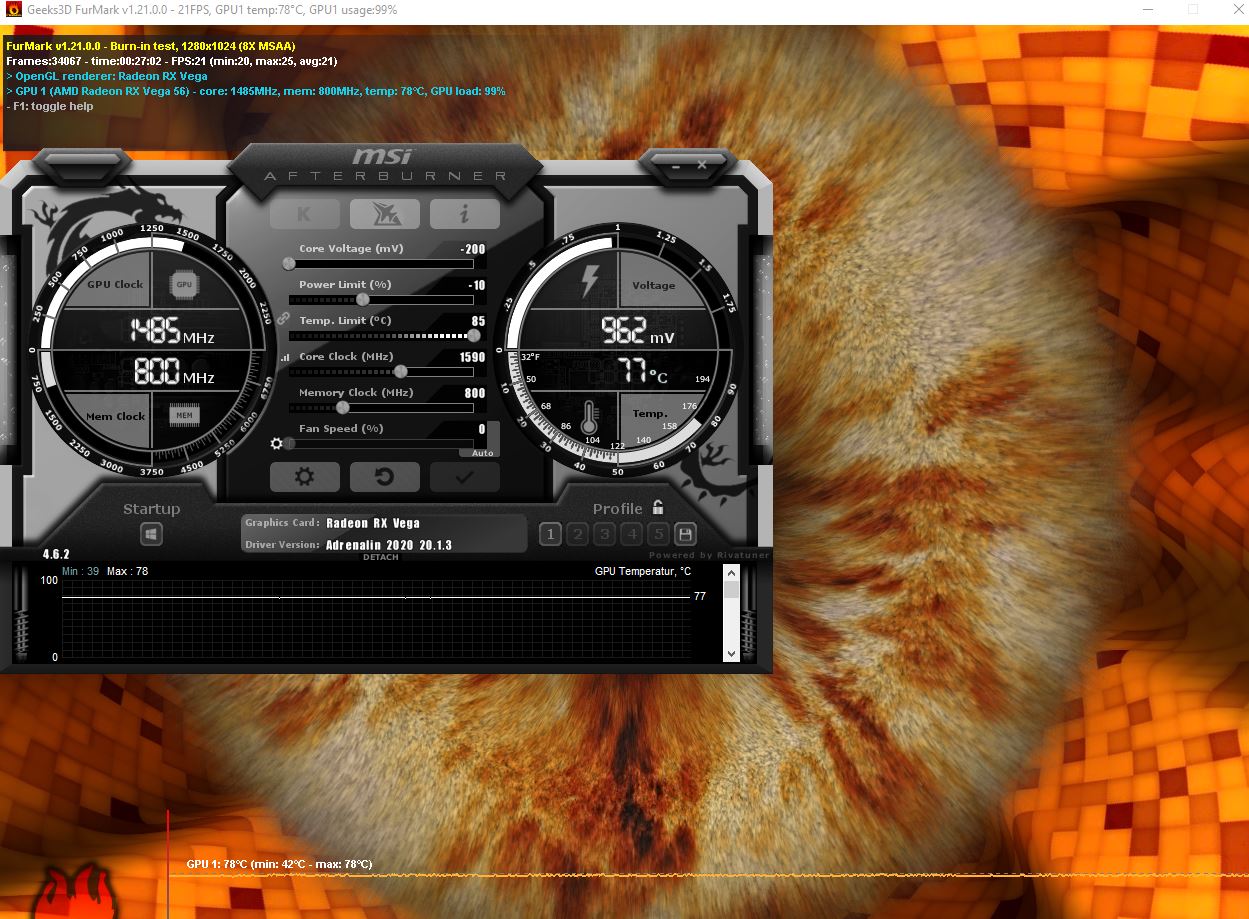The width and height of the screenshot is (1249, 919).
Task: Click the Core Clock value field 1590
Action: pos(472,357)
